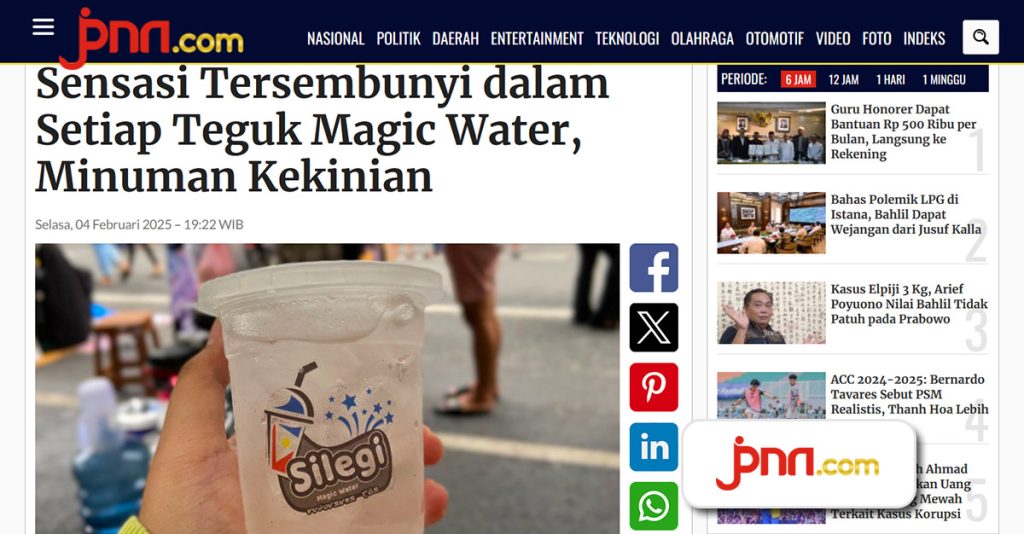The image size is (1024, 534).
Task: Open the OTOMOTIF section
Action: coord(775,39)
